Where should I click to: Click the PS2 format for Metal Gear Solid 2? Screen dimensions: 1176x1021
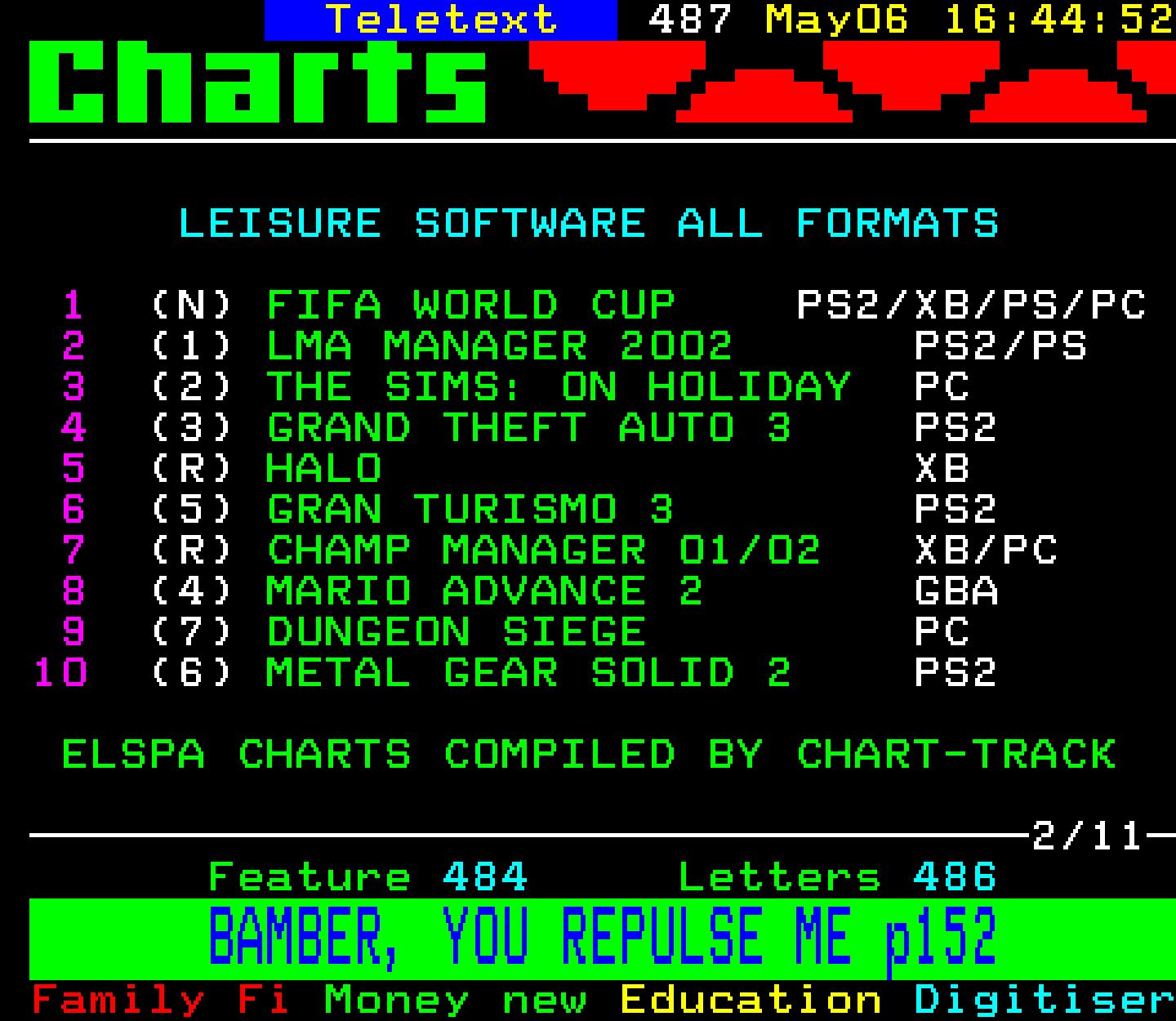click(x=956, y=673)
